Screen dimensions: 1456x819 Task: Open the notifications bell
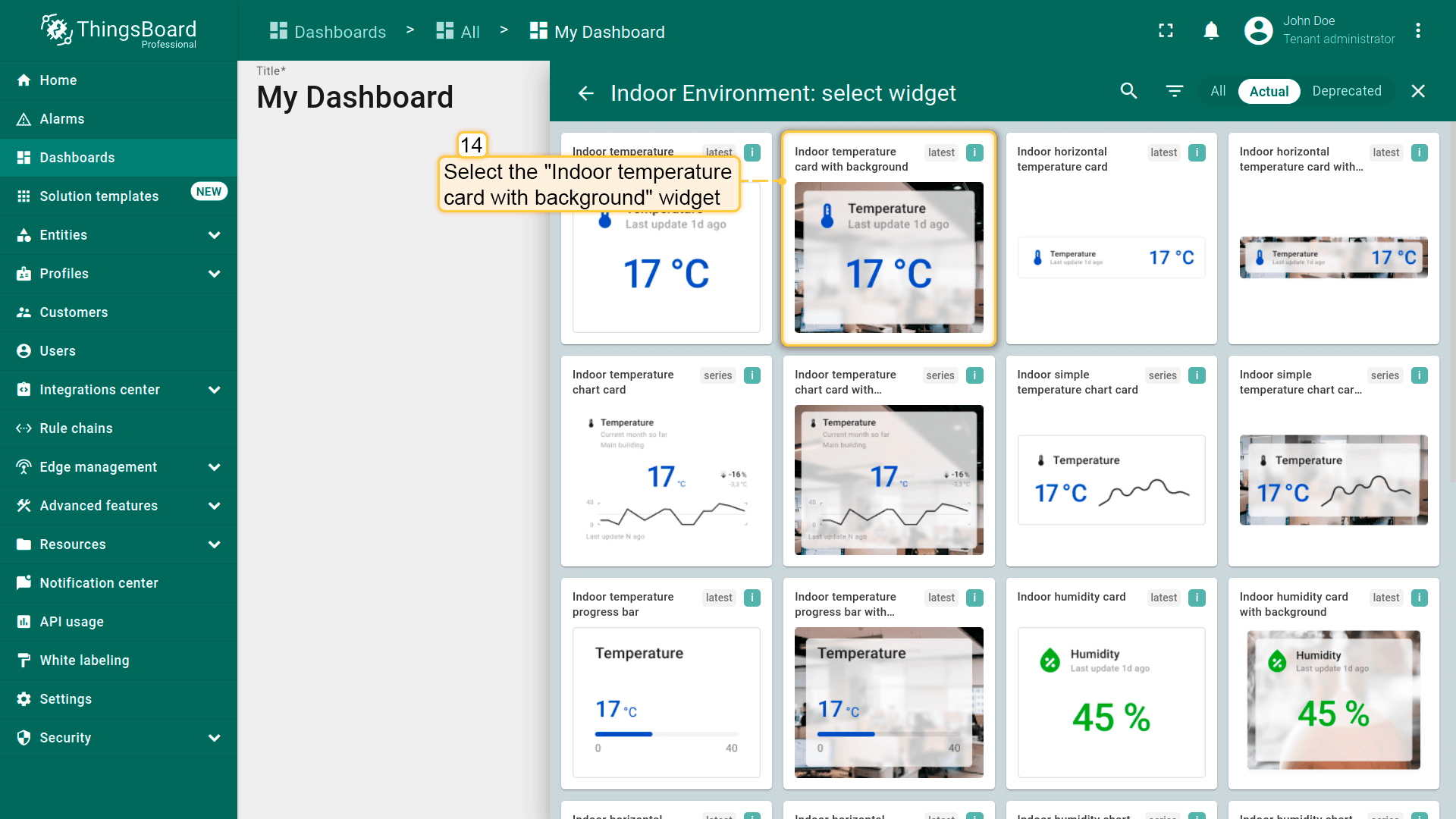pyautogui.click(x=1211, y=30)
